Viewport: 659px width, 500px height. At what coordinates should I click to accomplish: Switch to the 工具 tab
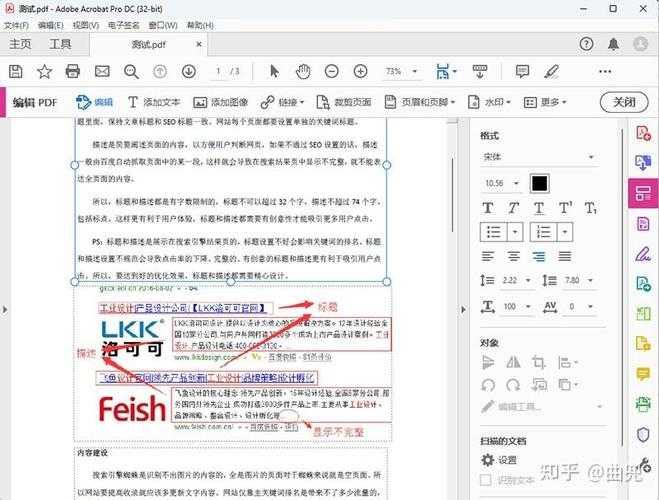coord(60,44)
